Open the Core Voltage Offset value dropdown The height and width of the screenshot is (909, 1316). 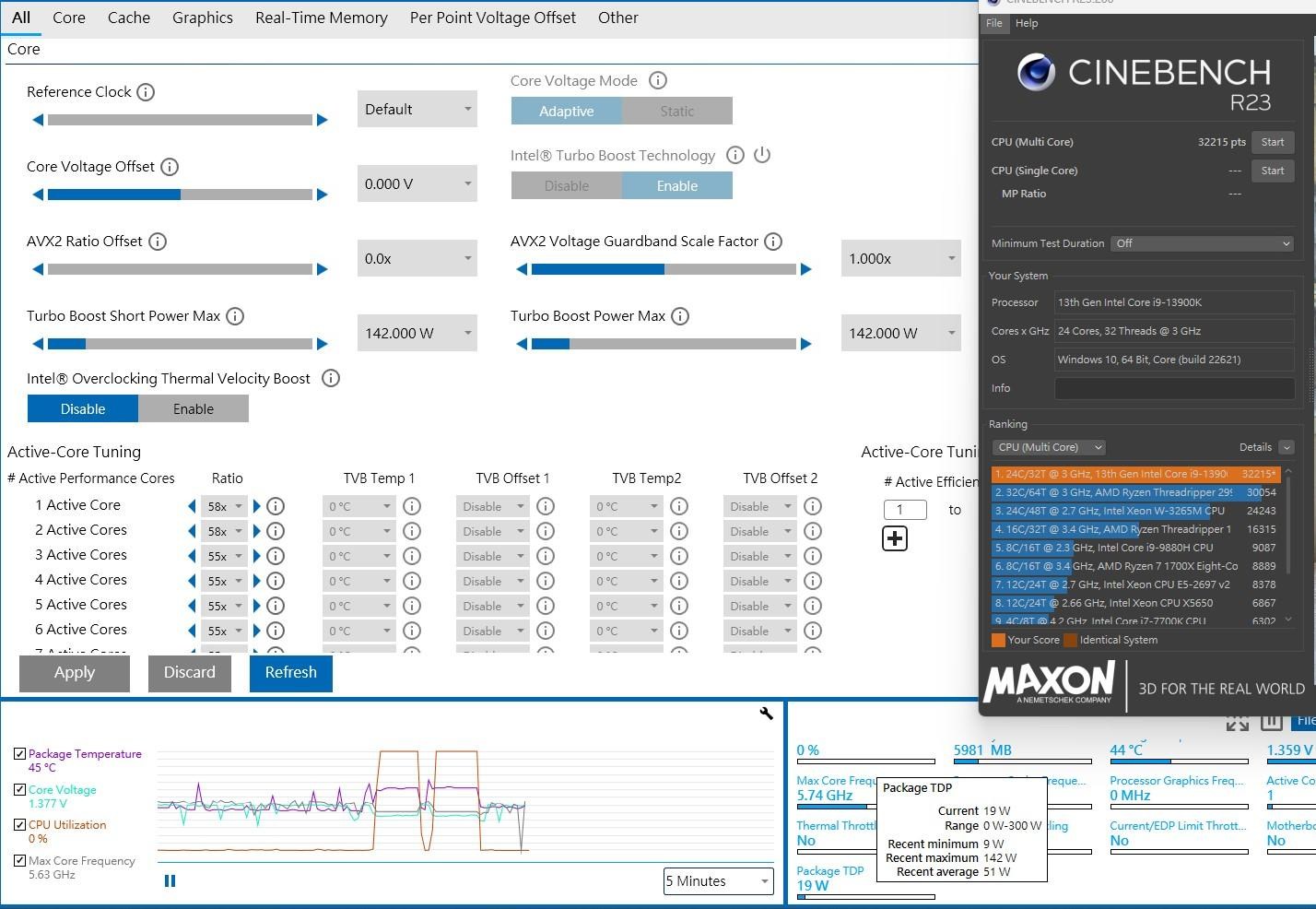(417, 183)
